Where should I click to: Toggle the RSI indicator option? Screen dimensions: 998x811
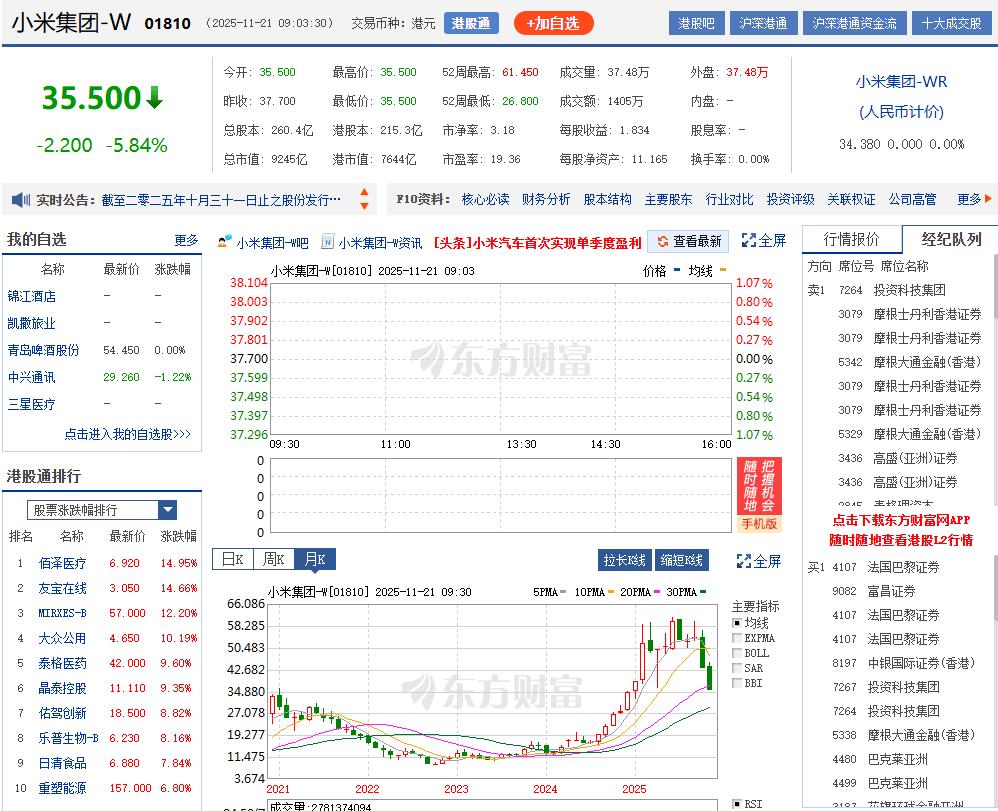point(737,804)
